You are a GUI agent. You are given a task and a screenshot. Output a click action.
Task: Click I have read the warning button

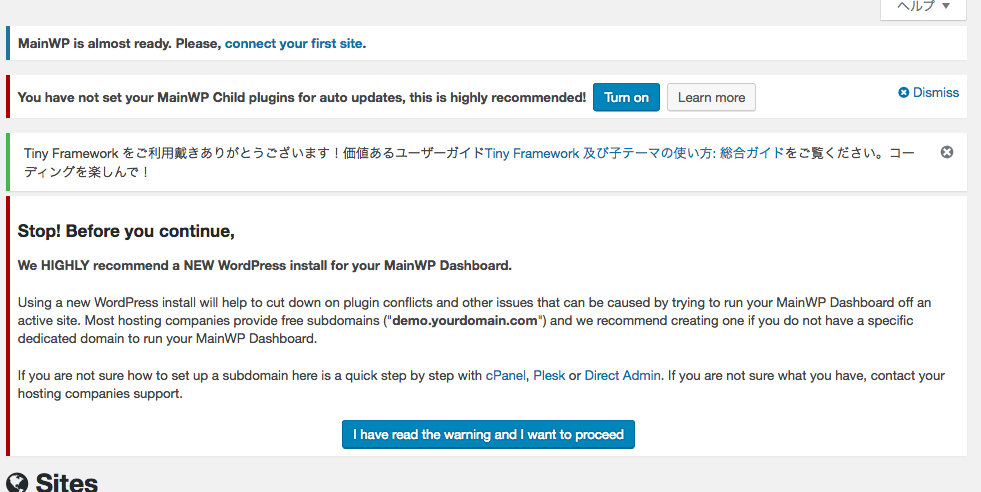pos(488,434)
